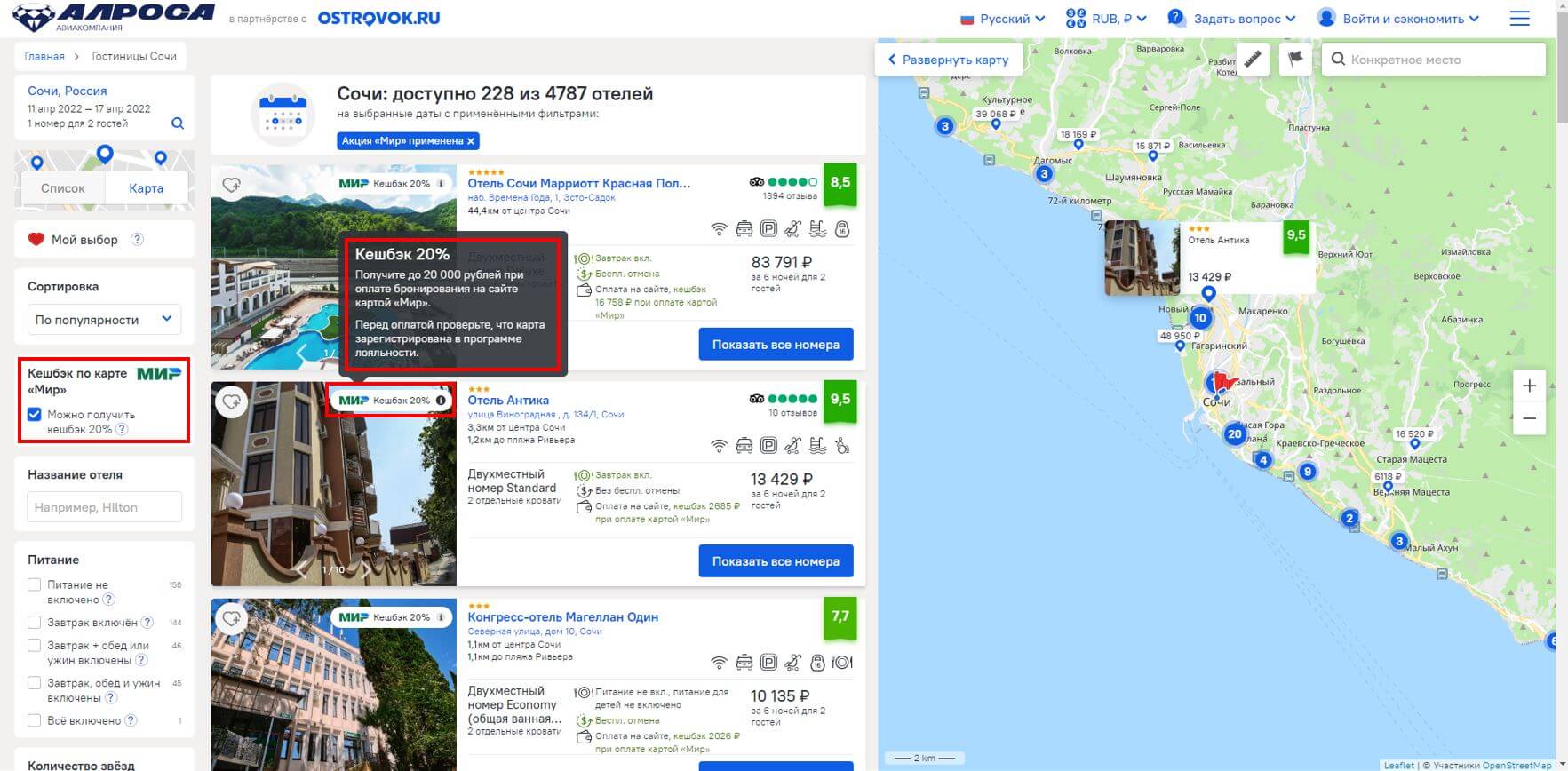Expand Войти и сэкономить account menu
Screen dimensions: 1568x771
click(1398, 19)
